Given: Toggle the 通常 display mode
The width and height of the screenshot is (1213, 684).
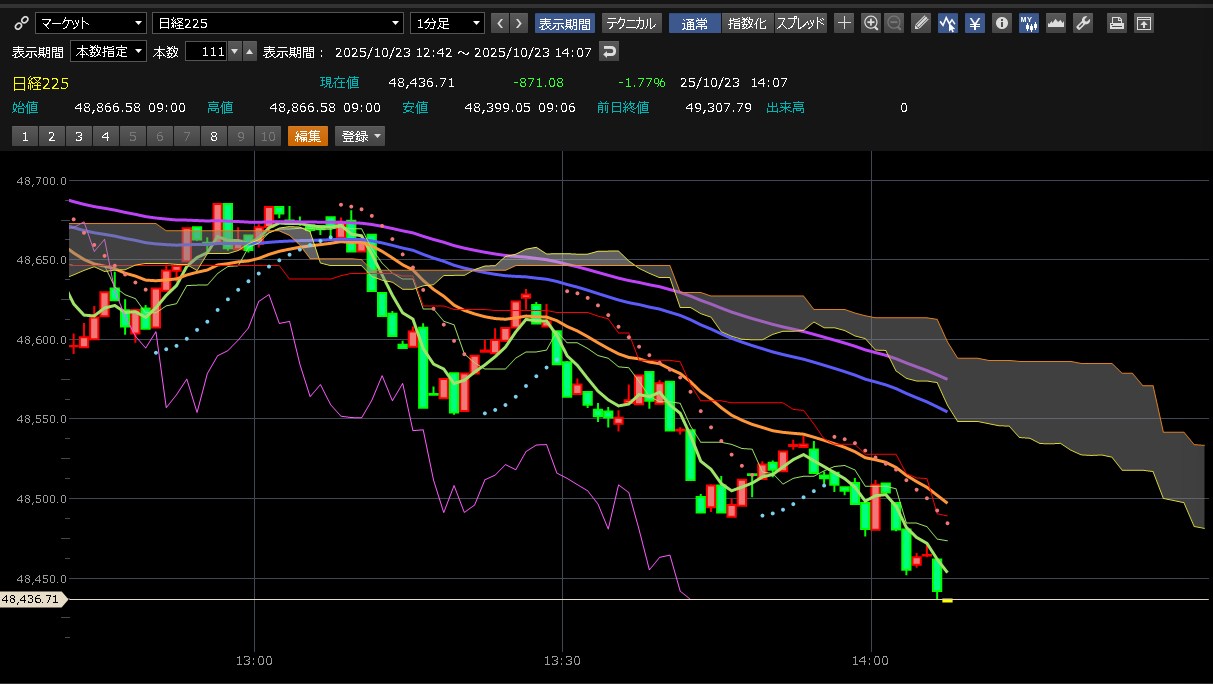Looking at the screenshot, I should tap(694, 23).
